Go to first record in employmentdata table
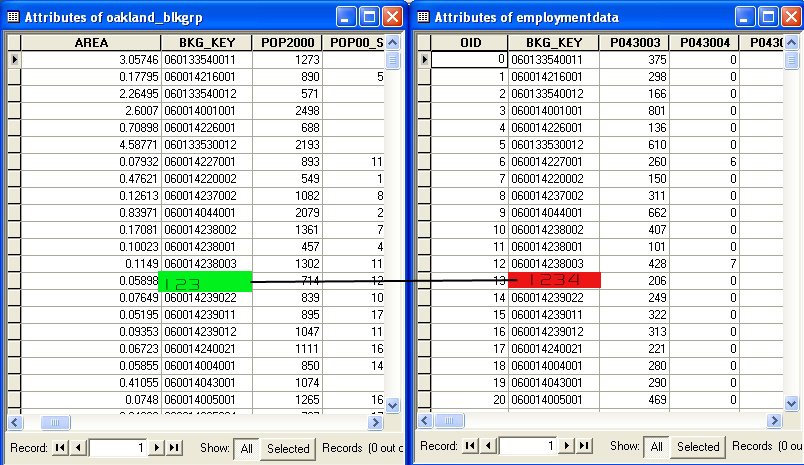This screenshot has width=804, height=465. tap(470, 446)
